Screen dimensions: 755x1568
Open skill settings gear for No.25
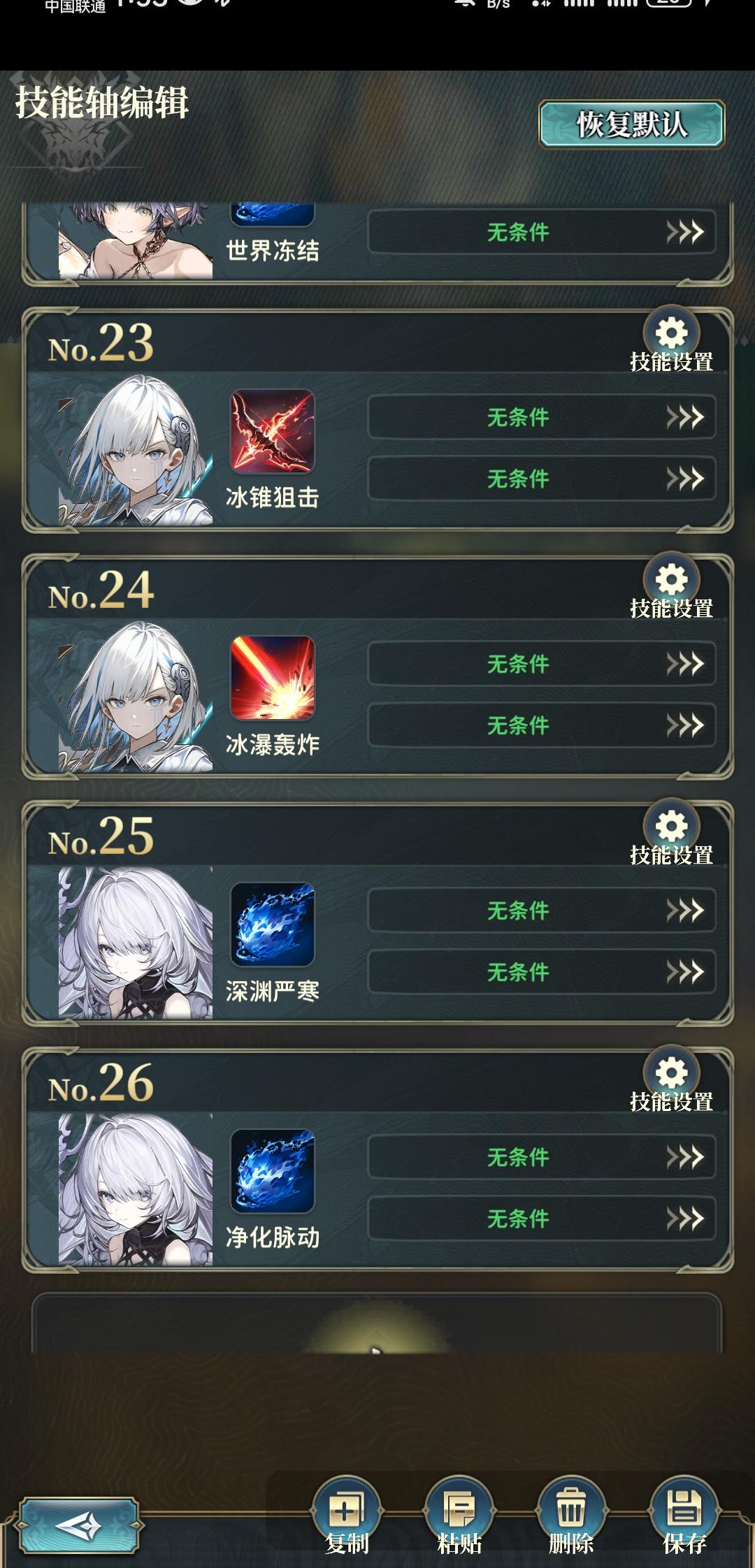[x=671, y=827]
